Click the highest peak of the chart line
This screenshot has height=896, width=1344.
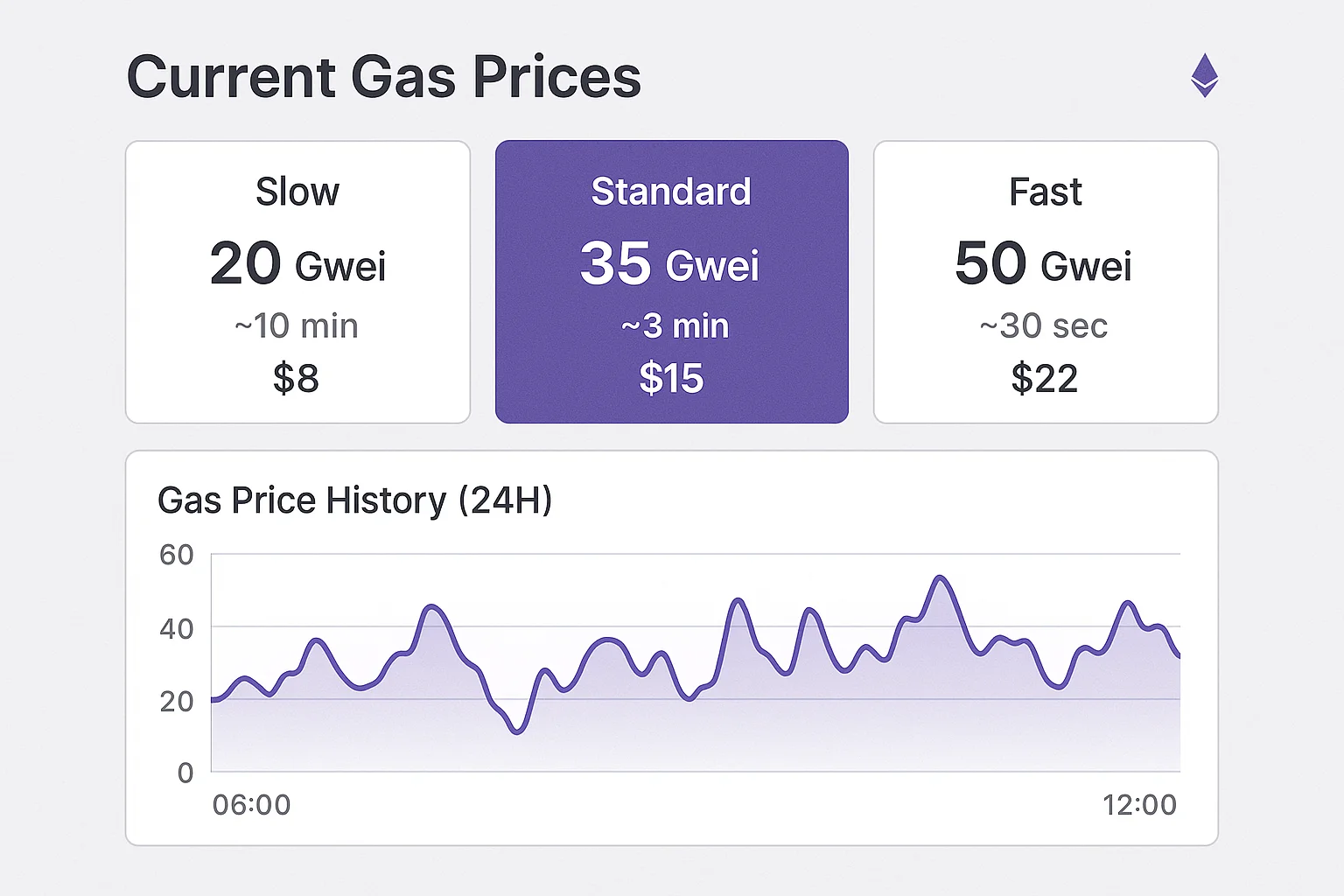940,577
